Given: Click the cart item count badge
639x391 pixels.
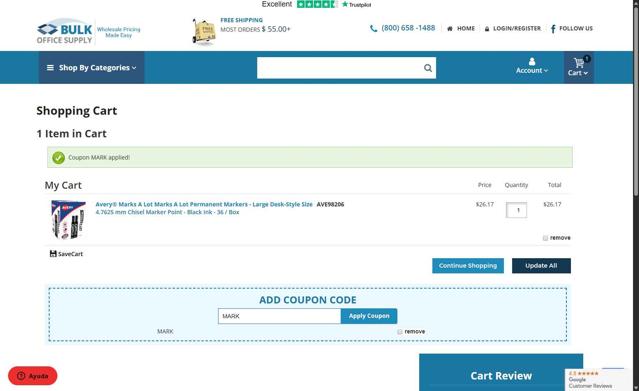Looking at the screenshot, I should pyautogui.click(x=586, y=59).
